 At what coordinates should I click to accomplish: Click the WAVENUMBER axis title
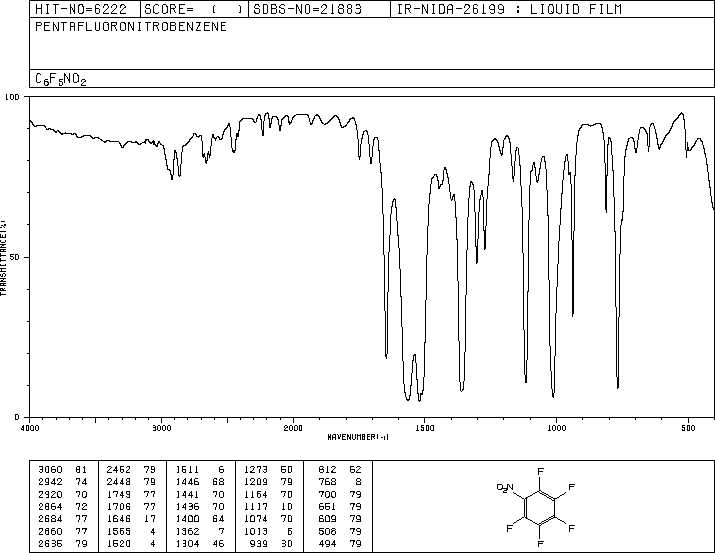(358, 437)
